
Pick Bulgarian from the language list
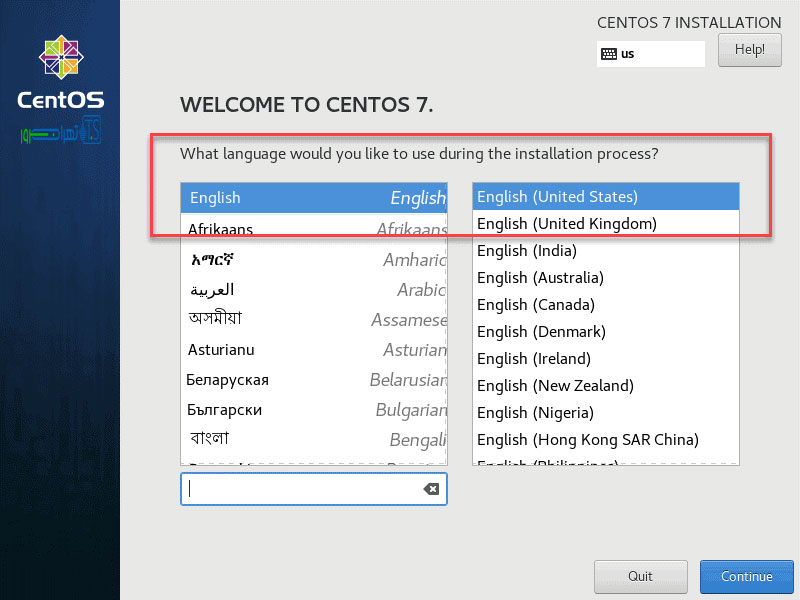point(313,410)
